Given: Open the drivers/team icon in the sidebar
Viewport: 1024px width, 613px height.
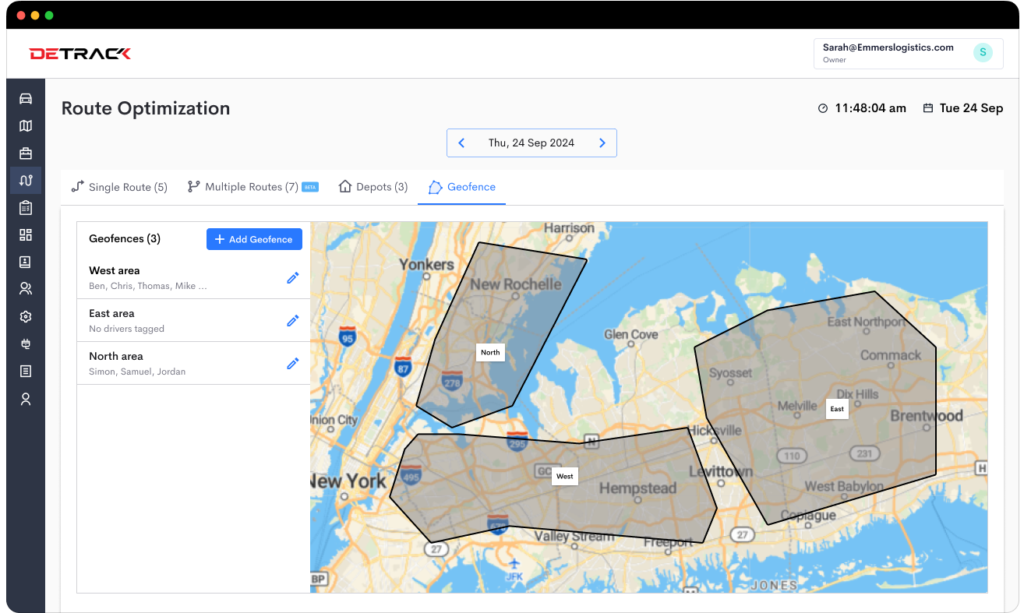Looking at the screenshot, I should point(25,288).
